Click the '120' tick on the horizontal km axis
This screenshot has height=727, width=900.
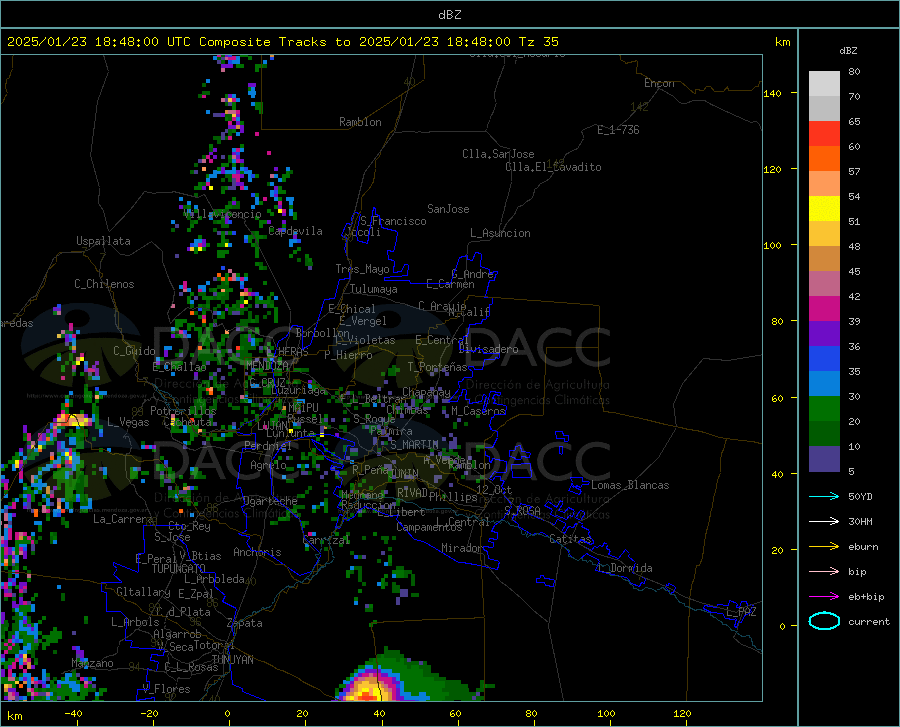click(682, 713)
